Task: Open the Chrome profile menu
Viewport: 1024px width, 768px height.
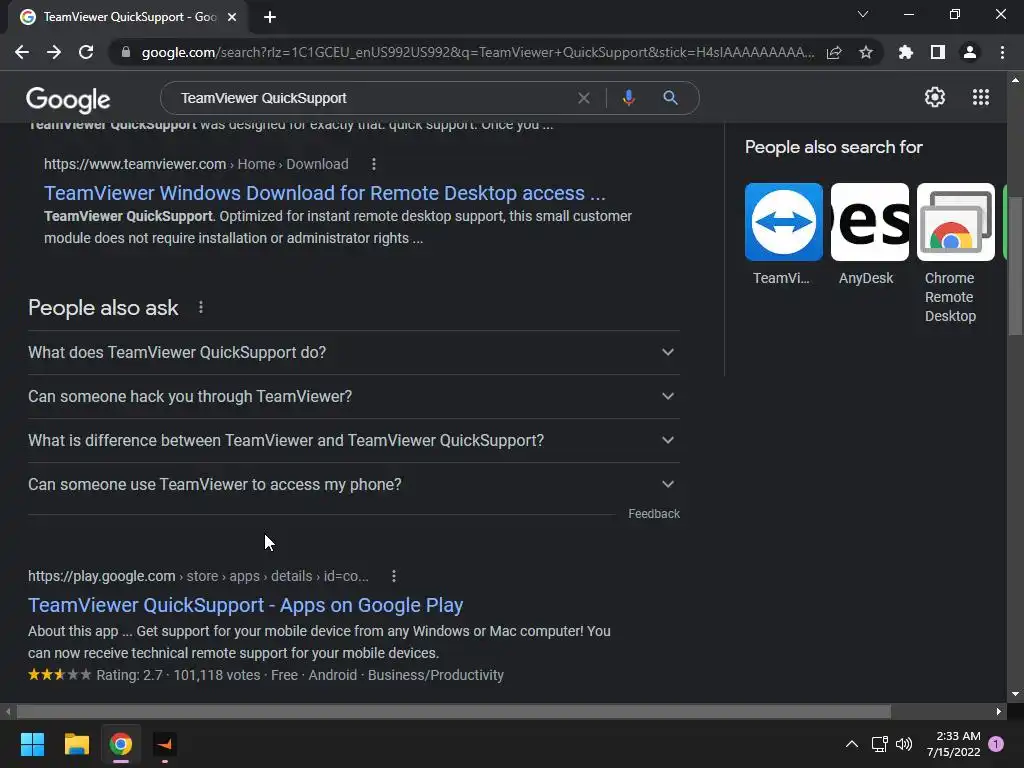Action: (970, 52)
